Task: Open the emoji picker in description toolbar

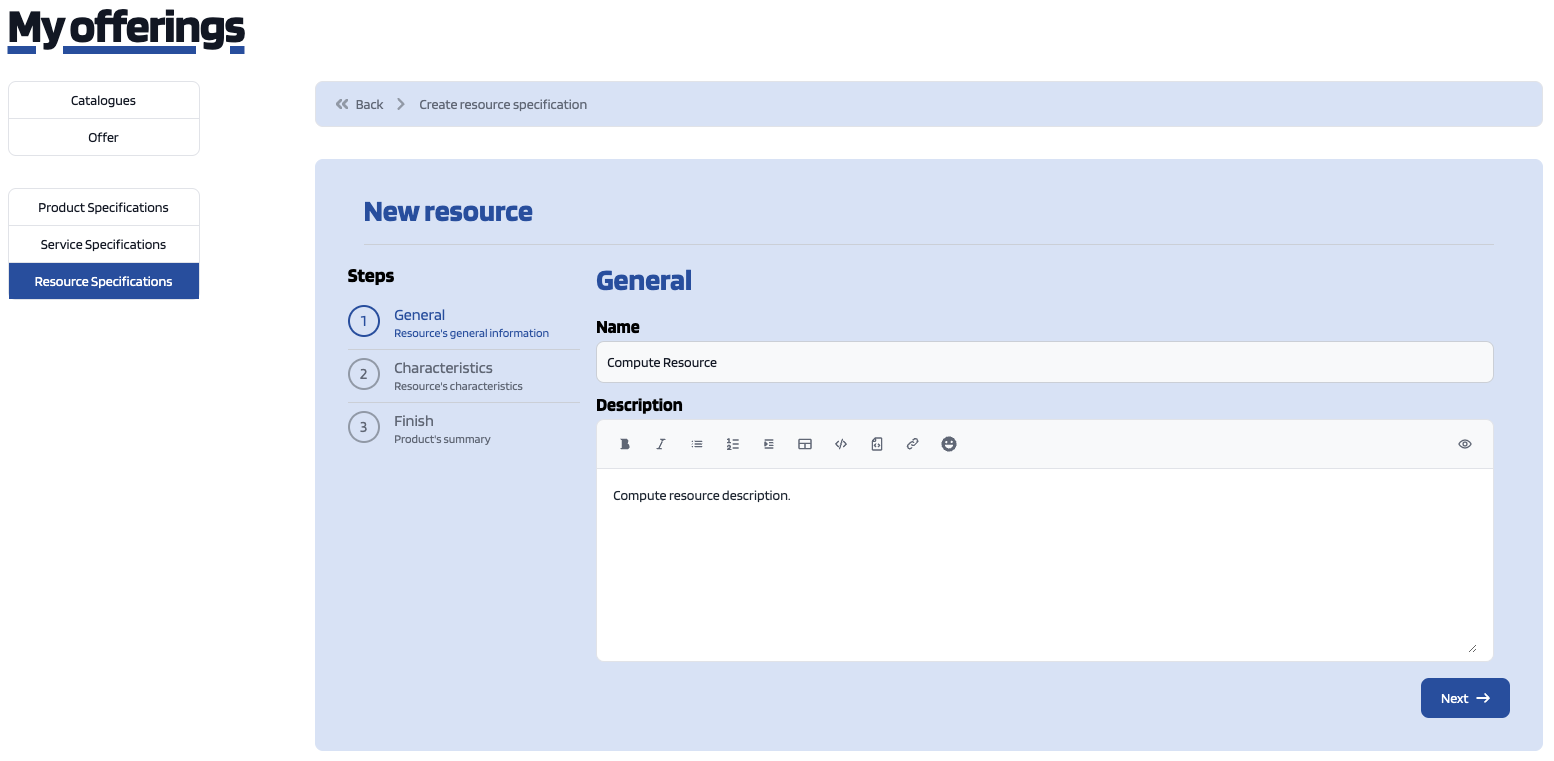Action: 949,444
